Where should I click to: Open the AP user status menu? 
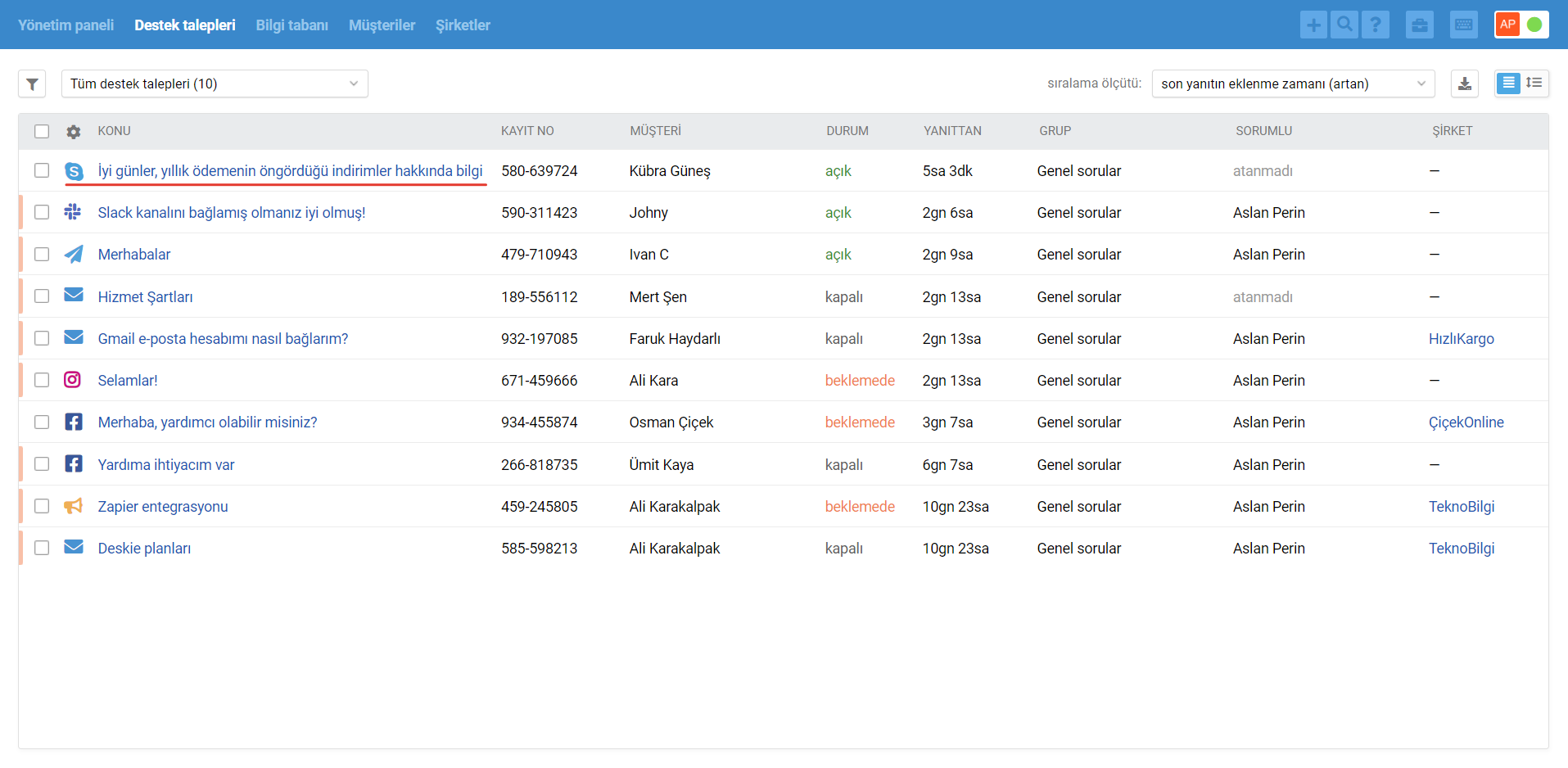click(x=1507, y=25)
